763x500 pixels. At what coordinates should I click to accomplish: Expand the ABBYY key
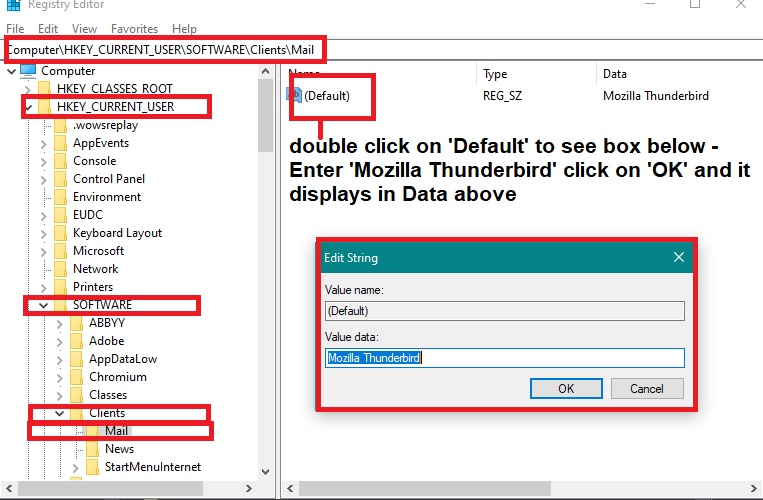59,324
